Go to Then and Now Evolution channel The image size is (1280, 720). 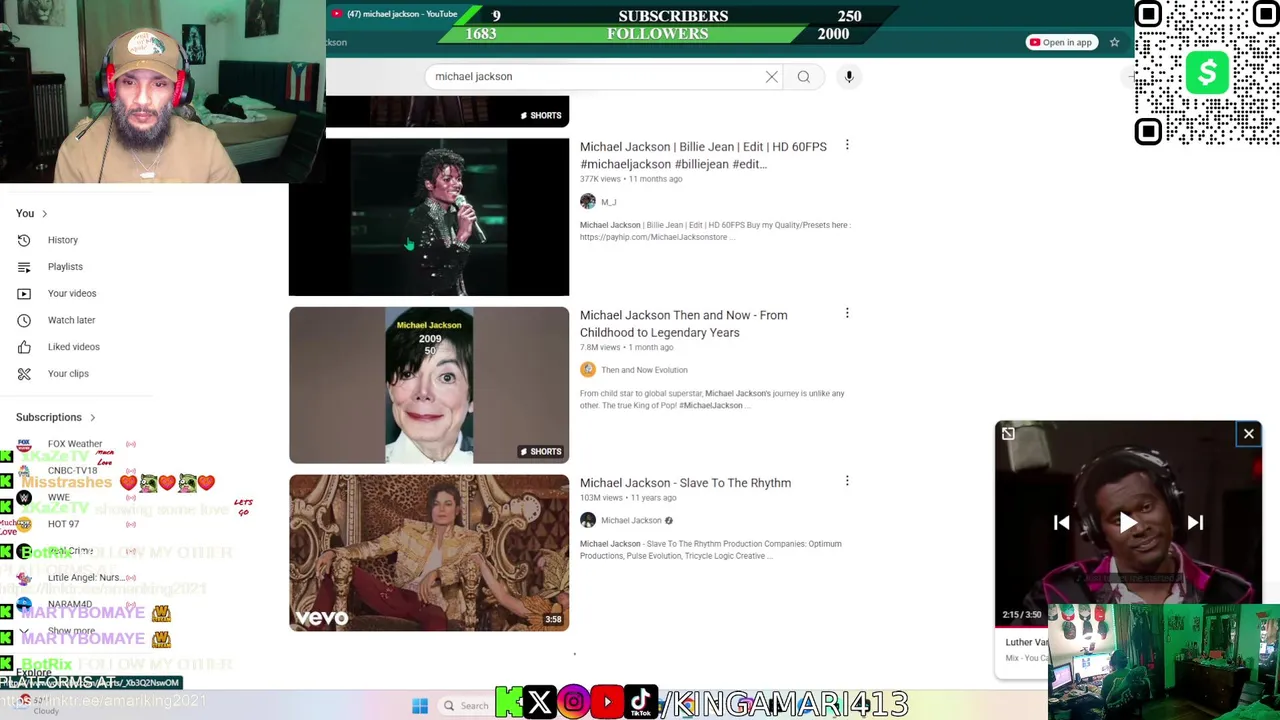[x=644, y=370]
